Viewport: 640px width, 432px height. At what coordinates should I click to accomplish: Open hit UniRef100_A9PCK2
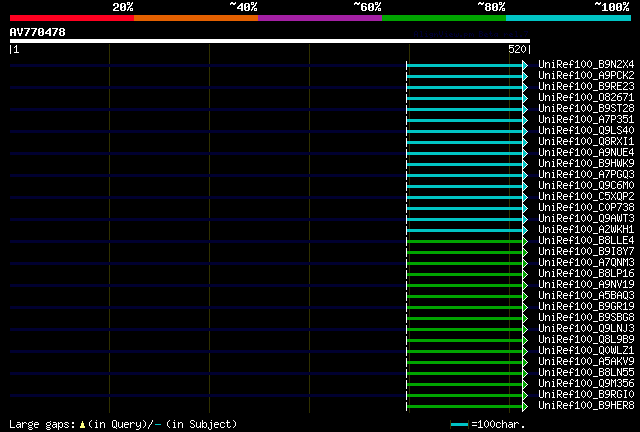586,75
